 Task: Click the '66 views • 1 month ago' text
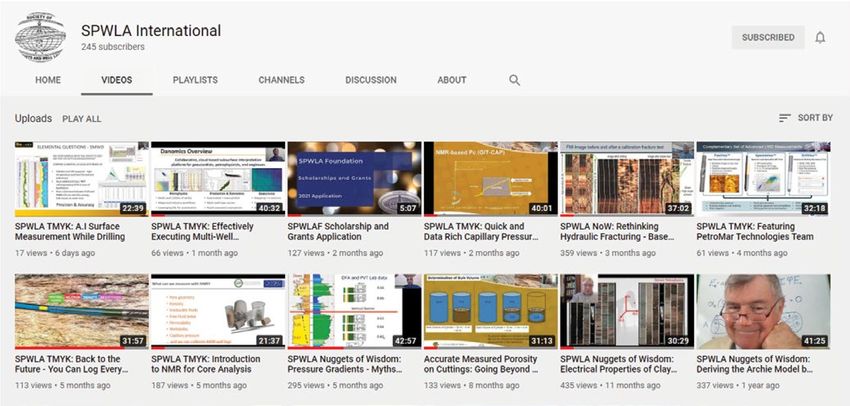[195, 253]
